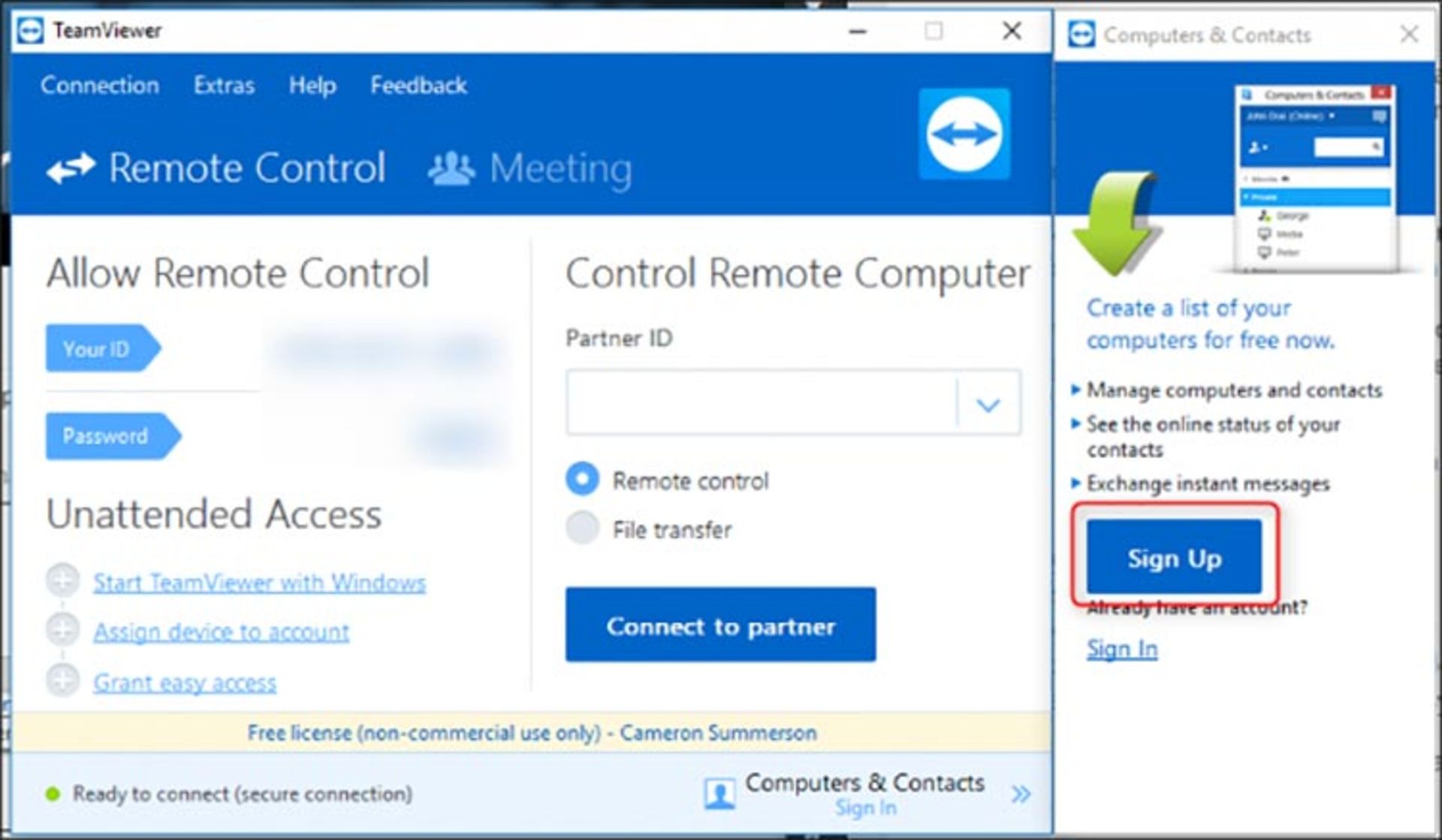The width and height of the screenshot is (1442, 840).
Task: Click the TeamViewer logo in the blue header
Action: (964, 134)
